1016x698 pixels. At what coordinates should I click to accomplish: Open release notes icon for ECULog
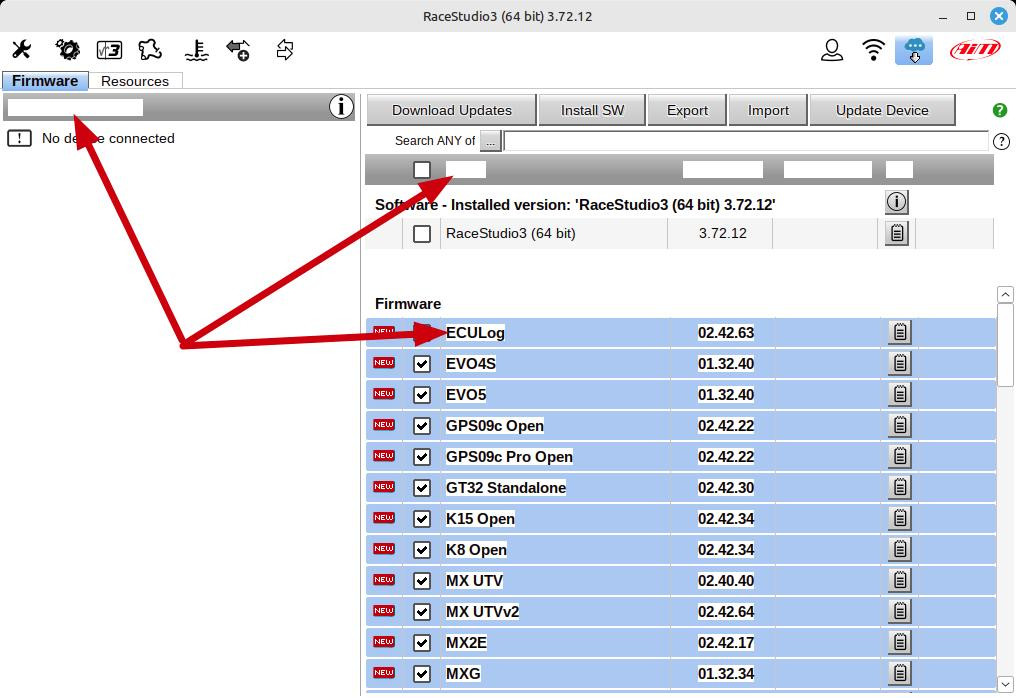click(x=900, y=332)
